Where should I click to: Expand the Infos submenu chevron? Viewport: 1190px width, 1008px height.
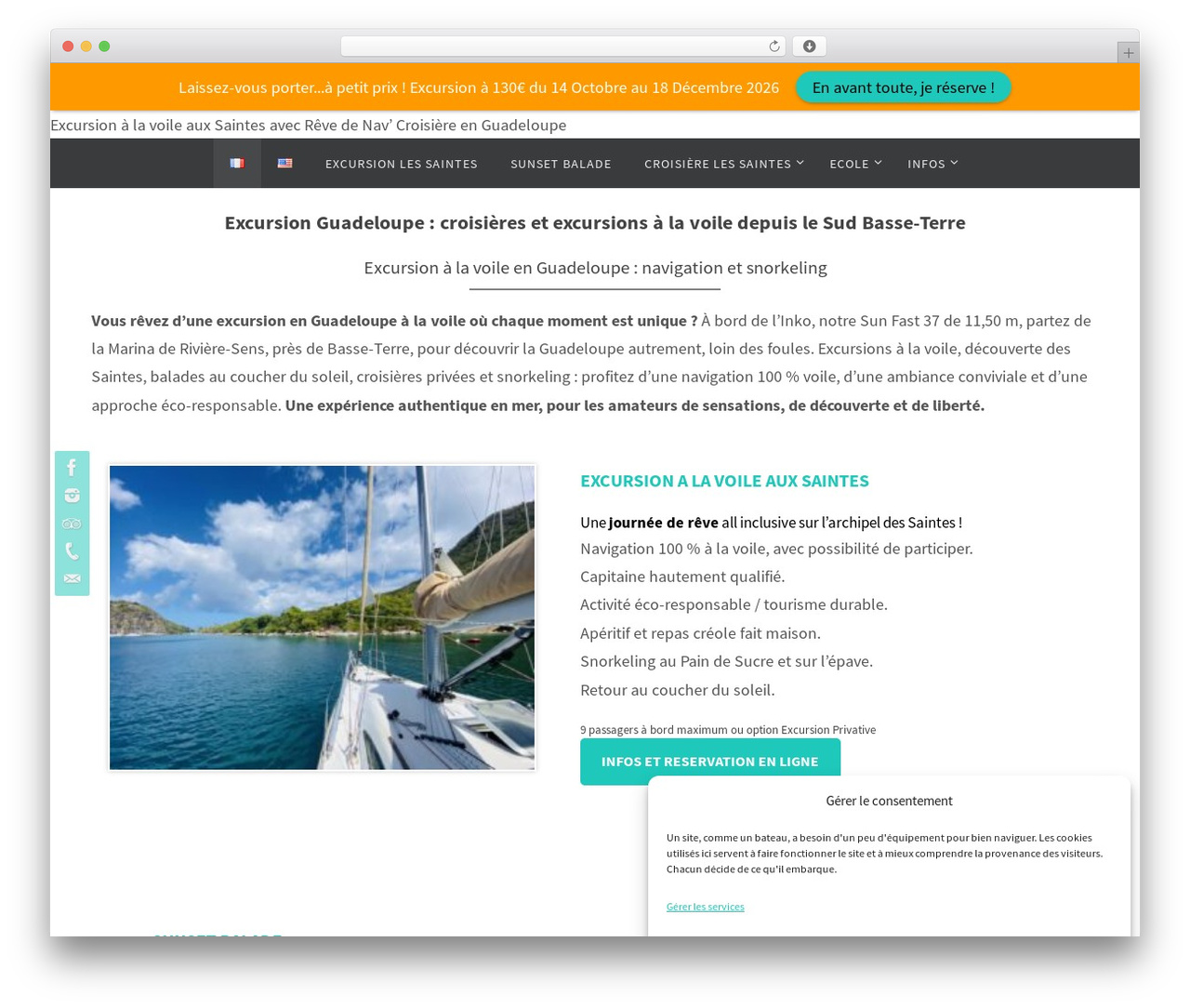point(954,163)
